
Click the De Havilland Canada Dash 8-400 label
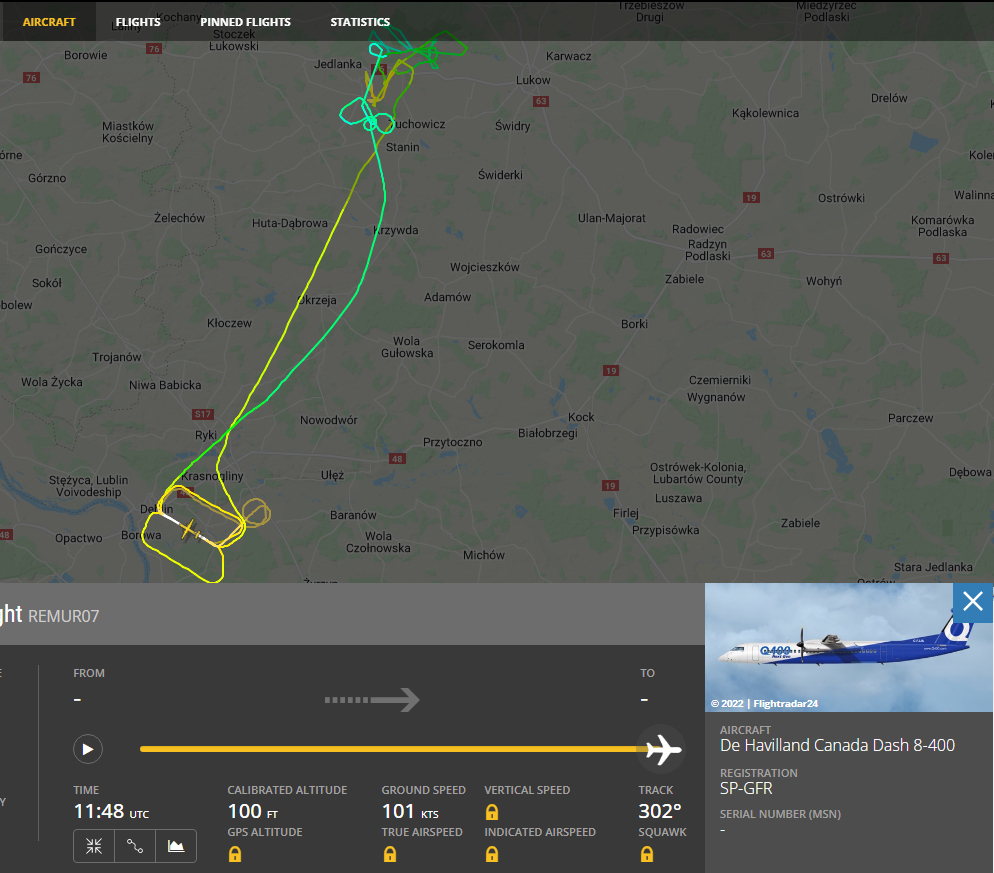(x=837, y=746)
